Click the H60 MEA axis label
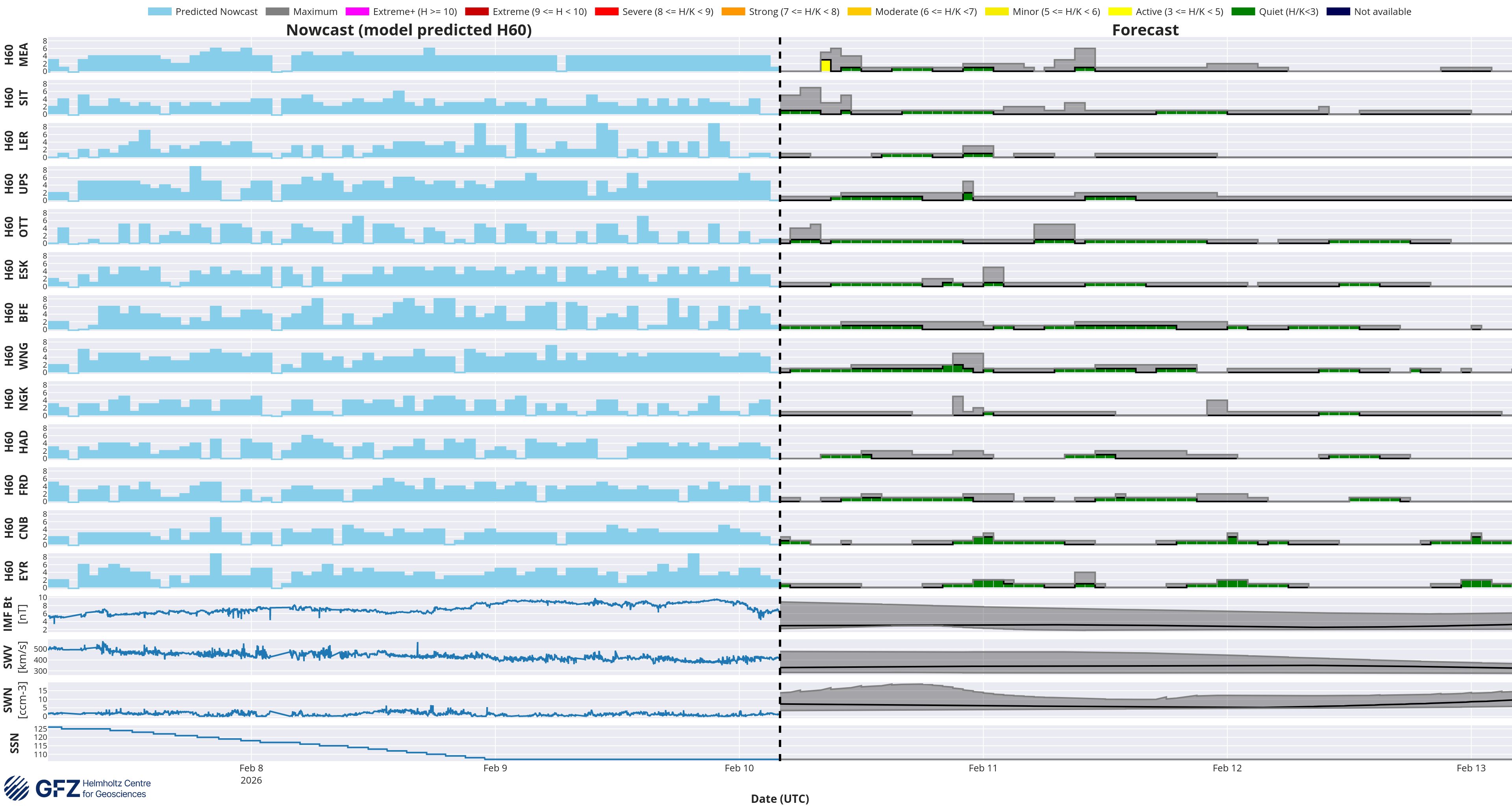1512x806 pixels. click(16, 55)
